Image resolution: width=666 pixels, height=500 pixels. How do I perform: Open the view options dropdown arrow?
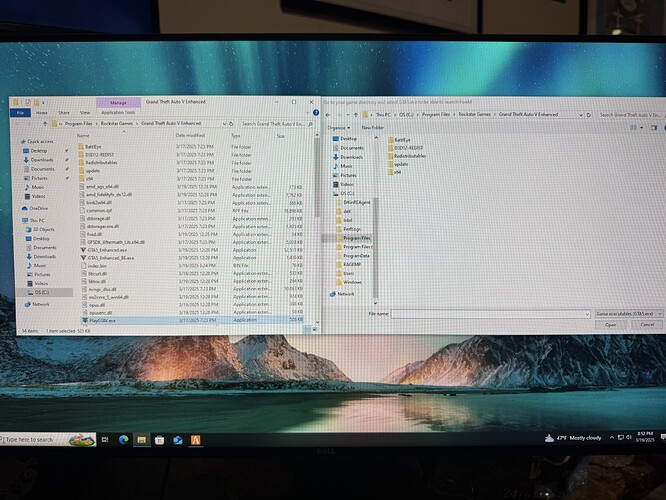tap(641, 127)
